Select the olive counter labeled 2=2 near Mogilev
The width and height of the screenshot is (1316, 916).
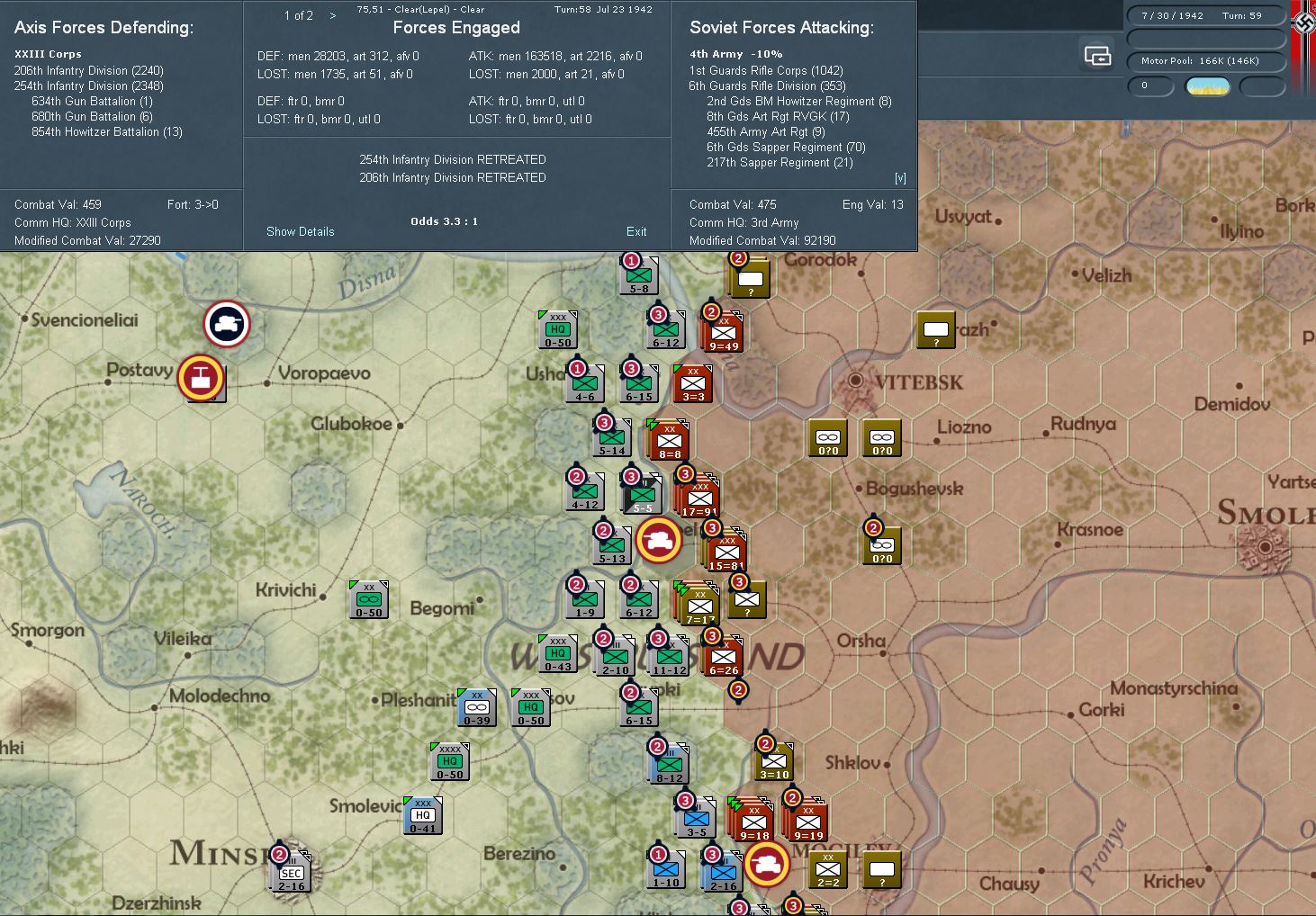tap(828, 870)
